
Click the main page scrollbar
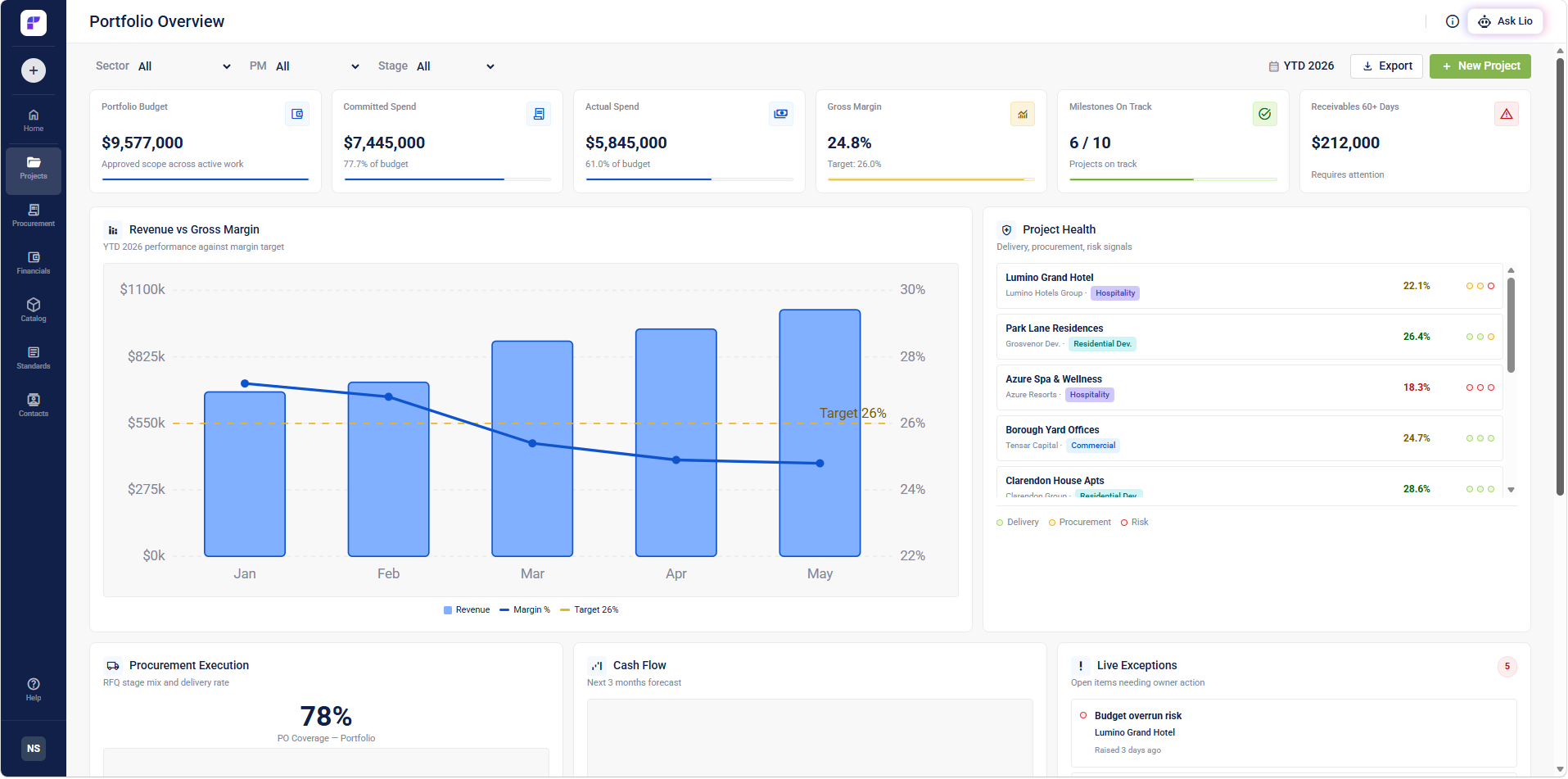point(1560,277)
